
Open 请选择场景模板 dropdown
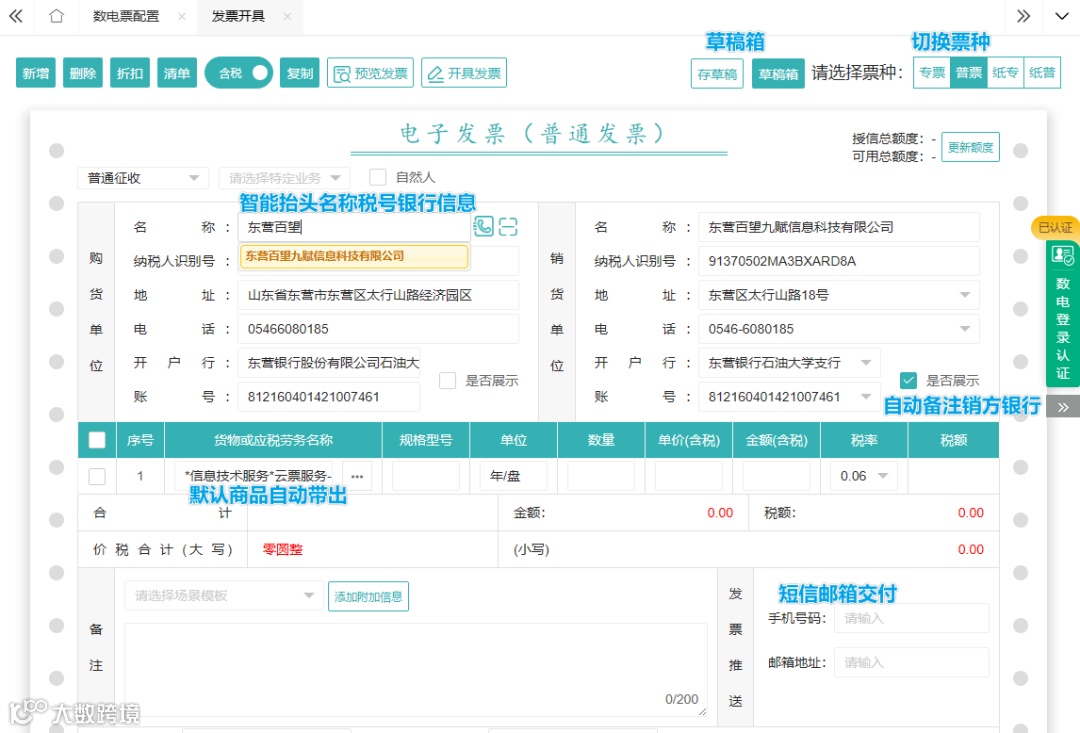point(223,595)
